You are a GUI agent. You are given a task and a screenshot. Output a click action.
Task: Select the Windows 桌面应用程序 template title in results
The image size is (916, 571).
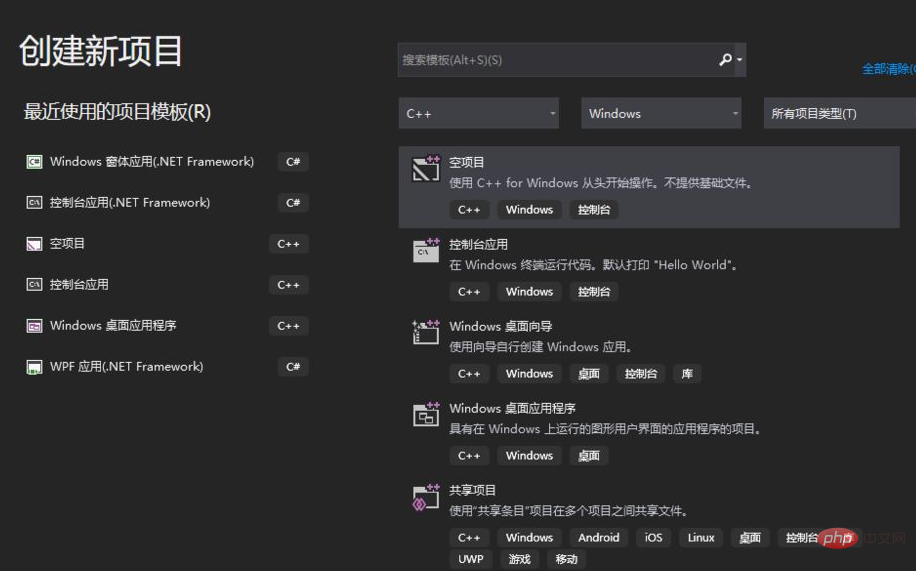click(x=512, y=408)
